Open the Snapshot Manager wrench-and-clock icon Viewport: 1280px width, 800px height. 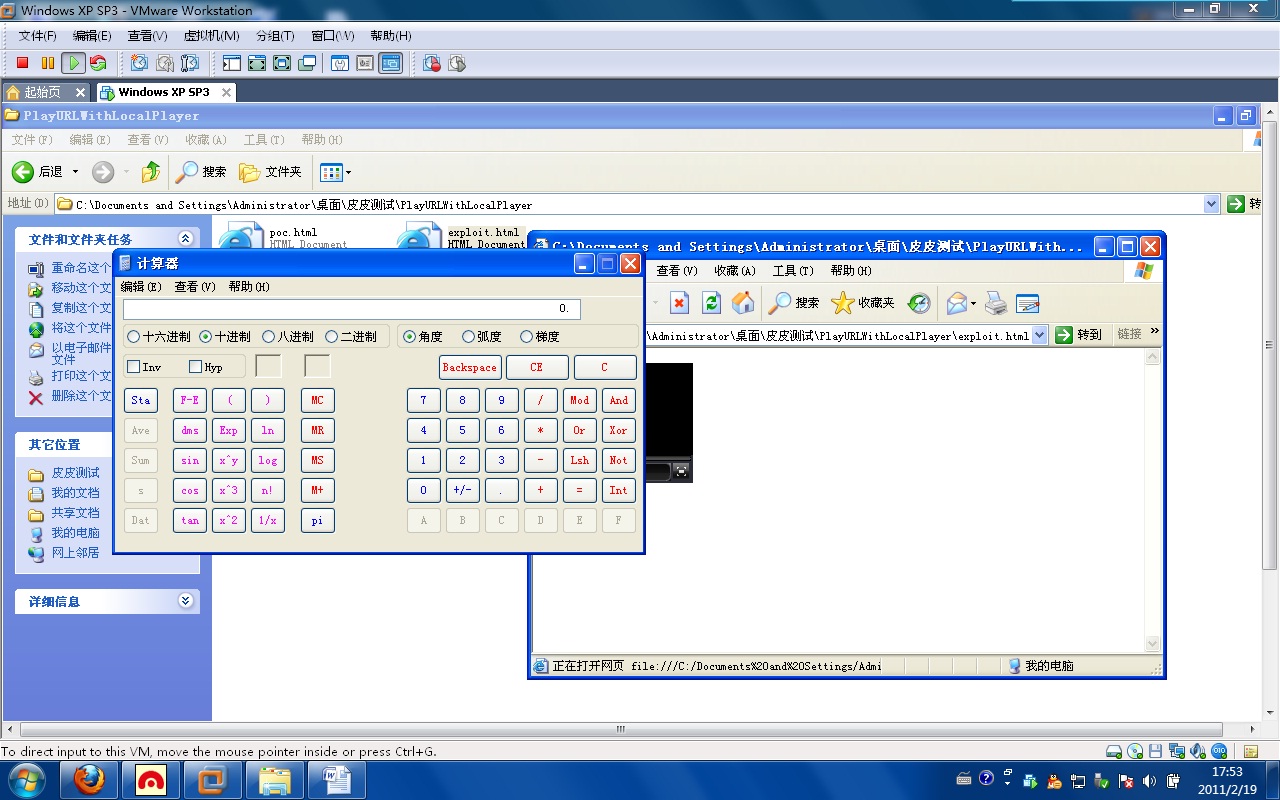pyautogui.click(x=189, y=63)
